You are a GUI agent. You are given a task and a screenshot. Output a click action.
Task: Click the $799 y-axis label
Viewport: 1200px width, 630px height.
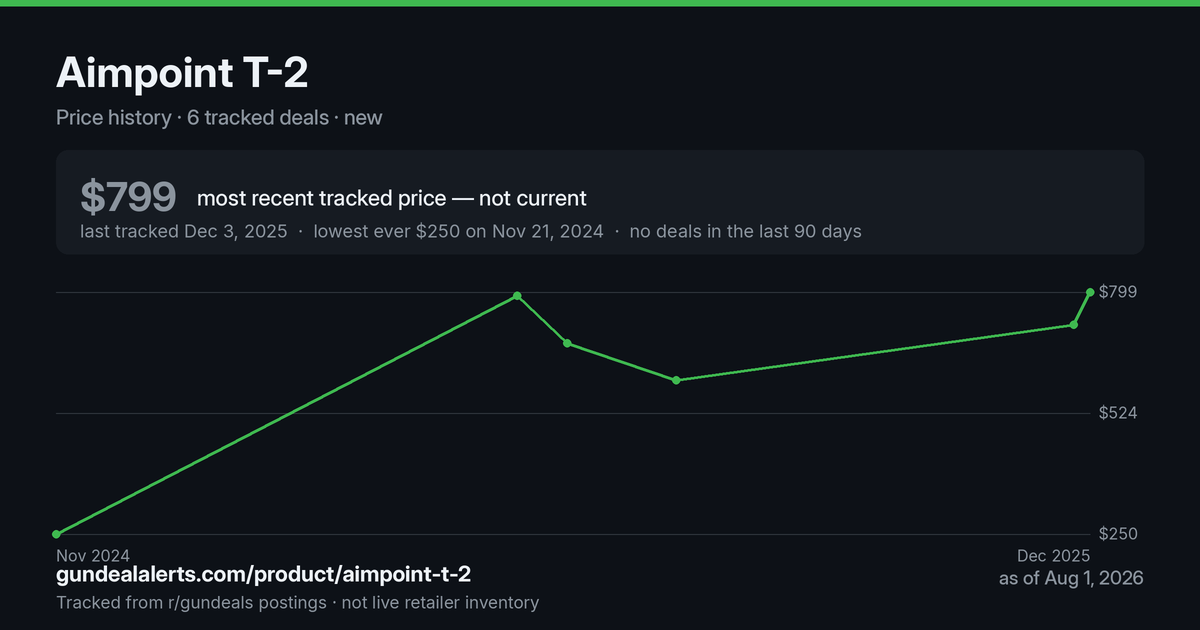[1118, 292]
